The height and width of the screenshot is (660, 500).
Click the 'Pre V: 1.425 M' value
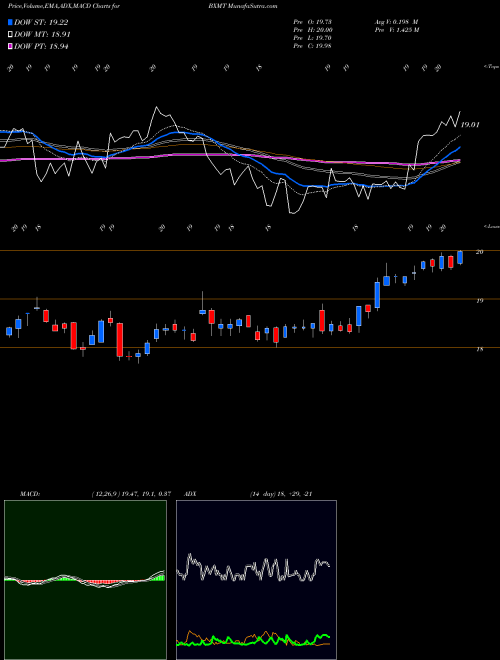click(397, 30)
